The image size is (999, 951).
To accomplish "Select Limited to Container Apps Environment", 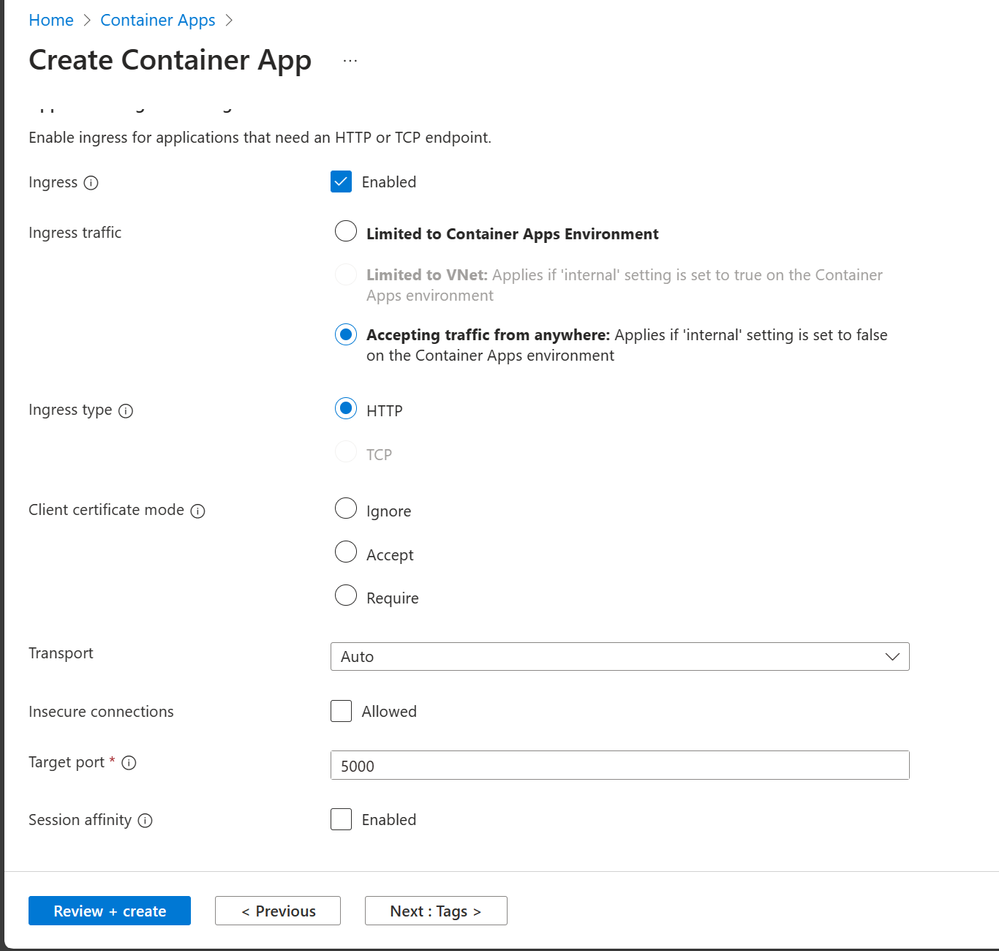I will (x=346, y=232).
